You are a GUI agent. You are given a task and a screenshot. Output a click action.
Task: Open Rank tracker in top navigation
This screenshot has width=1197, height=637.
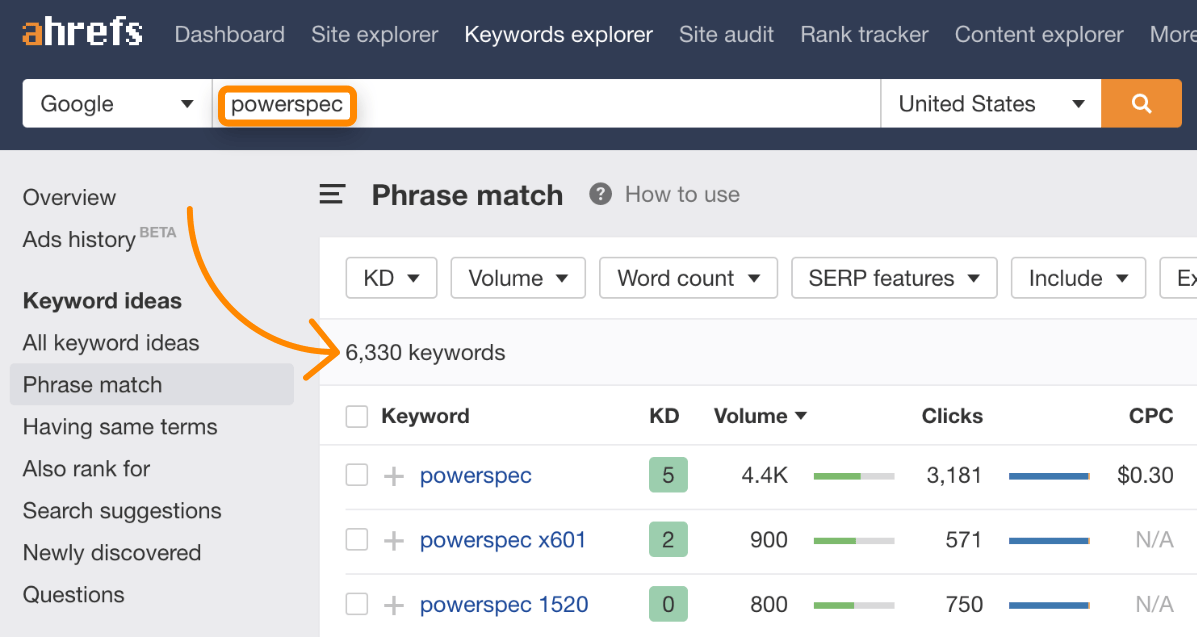tap(864, 34)
